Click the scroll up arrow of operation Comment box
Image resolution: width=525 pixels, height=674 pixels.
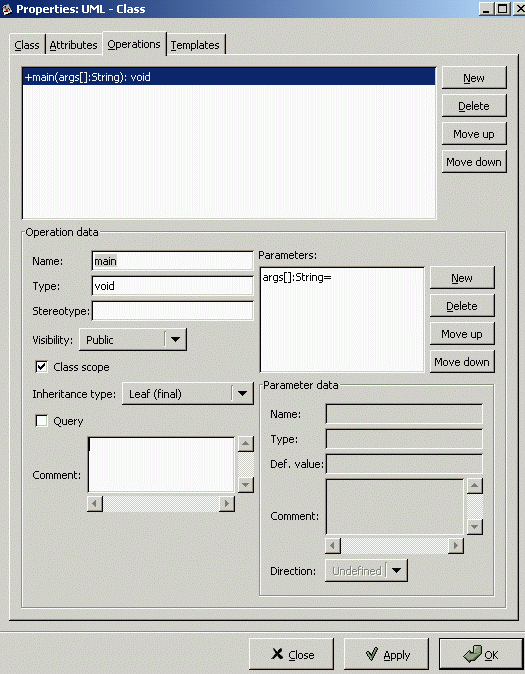click(x=246, y=444)
